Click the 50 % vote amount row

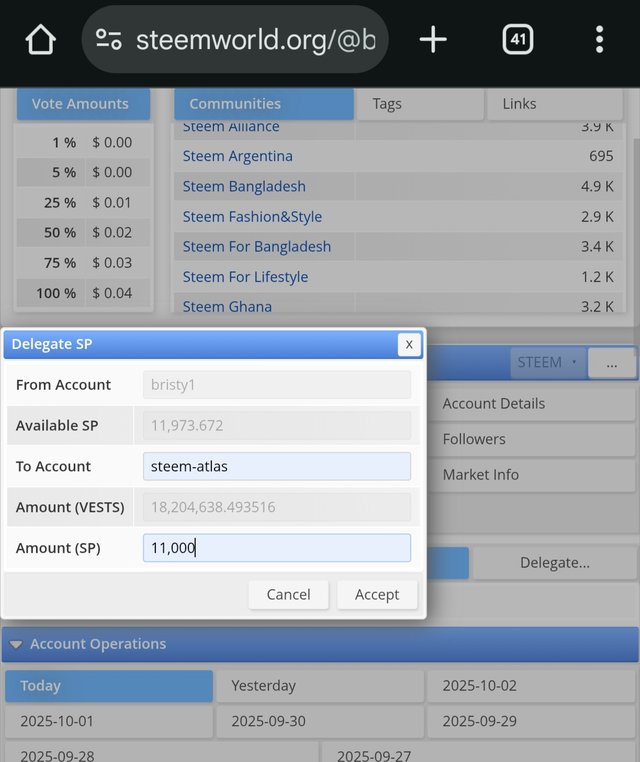tap(84, 233)
